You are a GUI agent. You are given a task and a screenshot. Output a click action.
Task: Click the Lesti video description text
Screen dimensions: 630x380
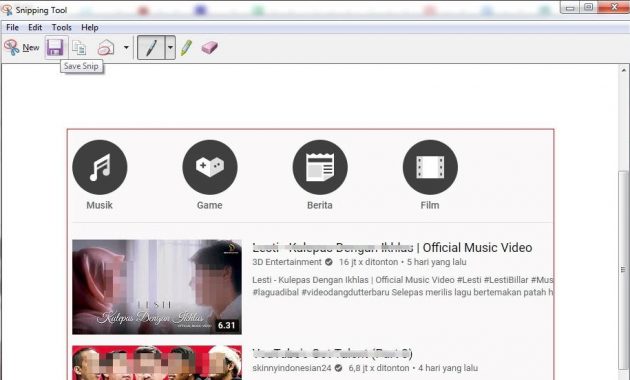tap(403, 286)
